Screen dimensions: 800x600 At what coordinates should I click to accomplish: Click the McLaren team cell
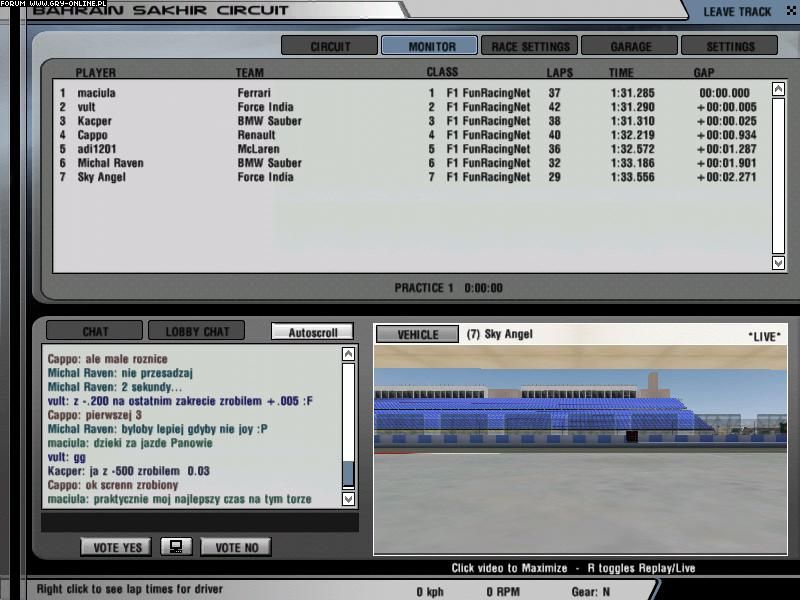[x=258, y=149]
